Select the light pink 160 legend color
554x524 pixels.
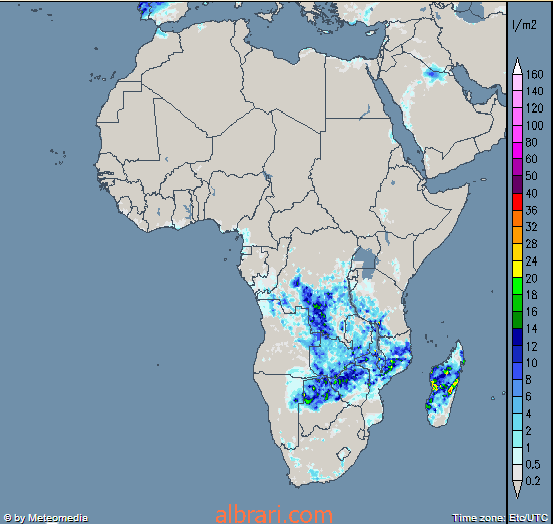(517, 83)
